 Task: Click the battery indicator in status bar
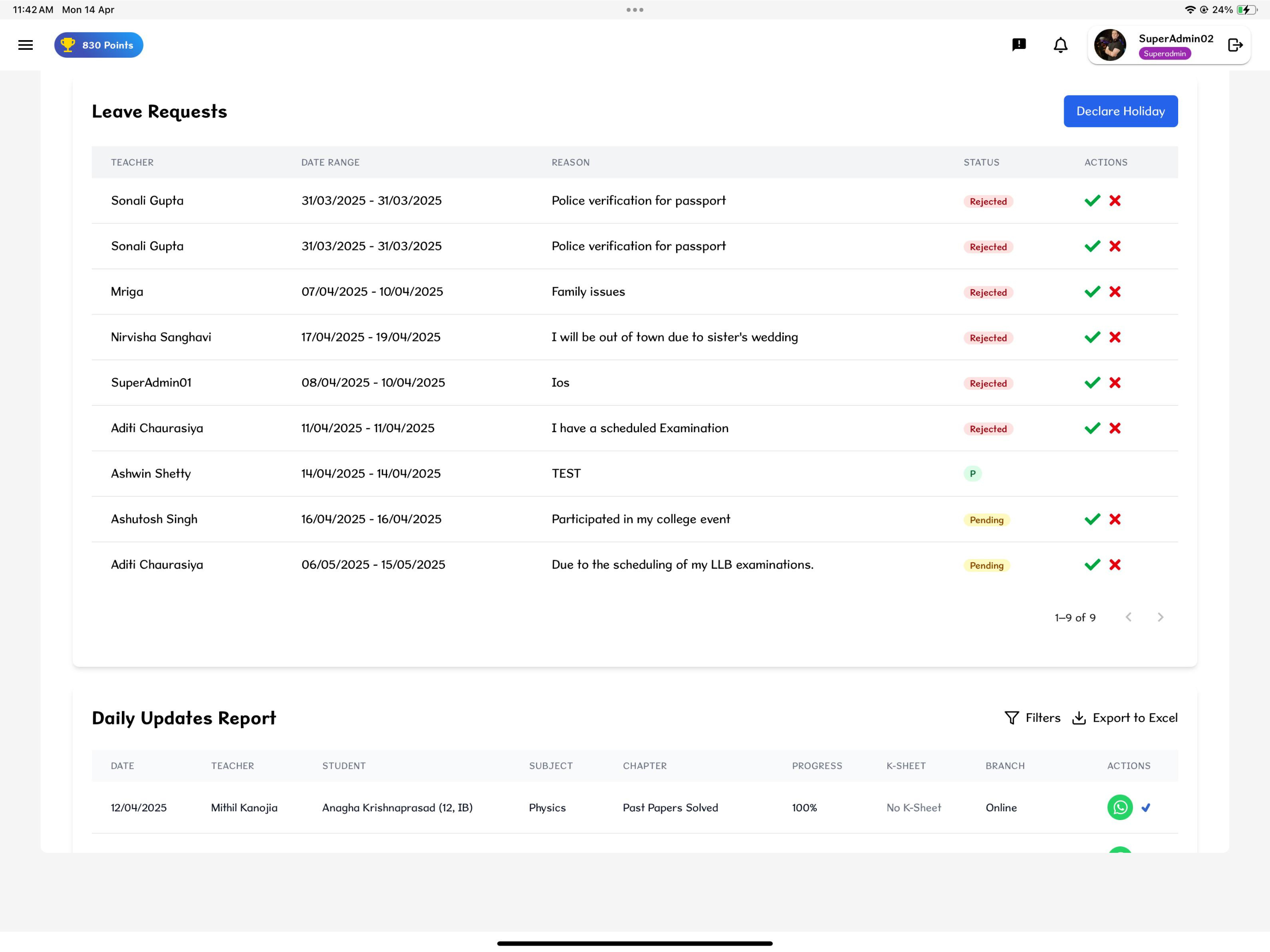pos(1246,10)
